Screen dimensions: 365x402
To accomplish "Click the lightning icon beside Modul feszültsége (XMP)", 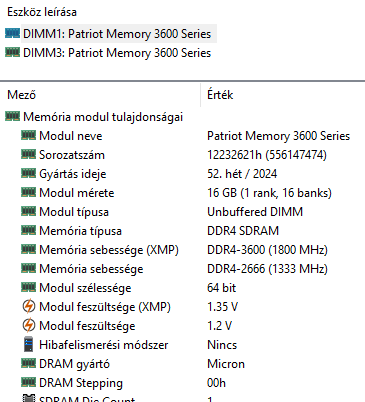I will coord(29,306).
